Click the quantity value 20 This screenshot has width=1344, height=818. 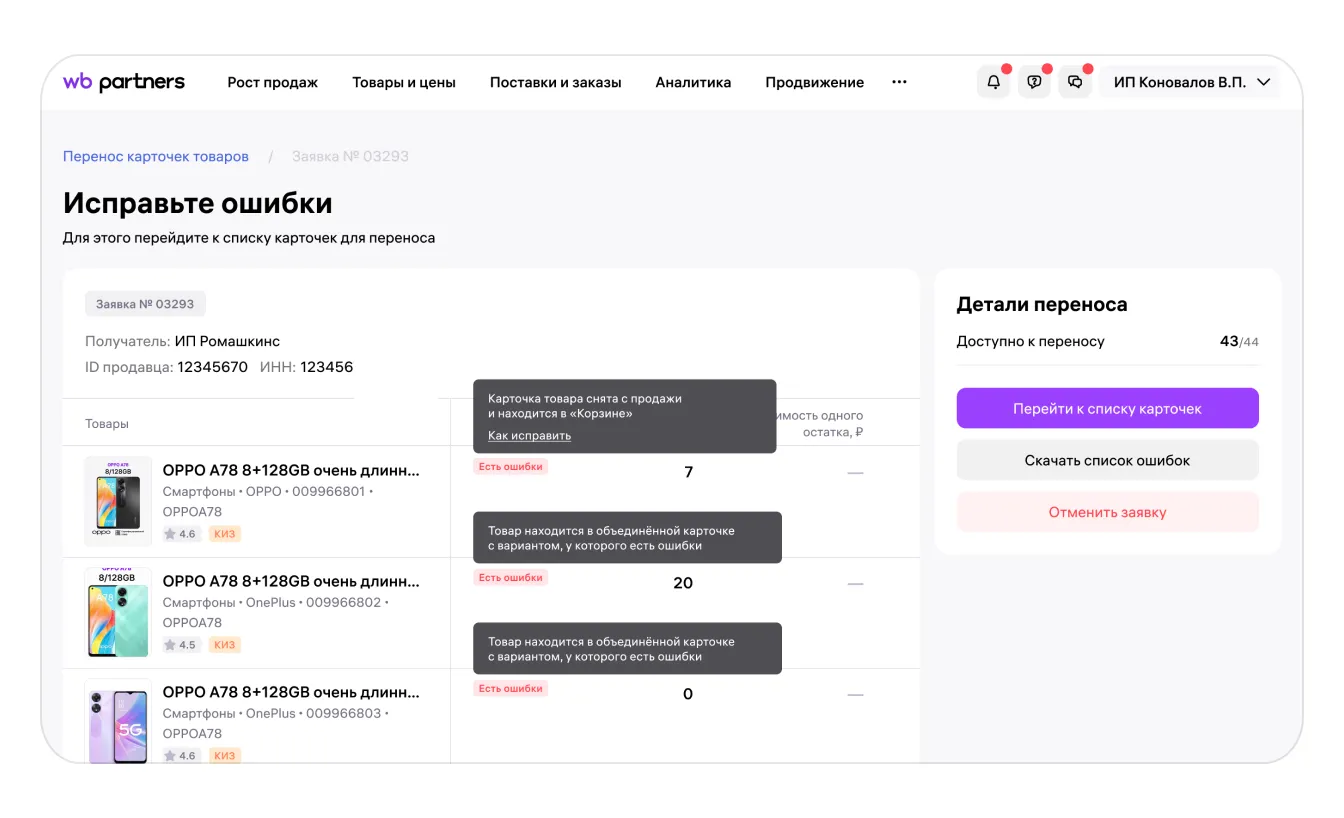pos(683,583)
